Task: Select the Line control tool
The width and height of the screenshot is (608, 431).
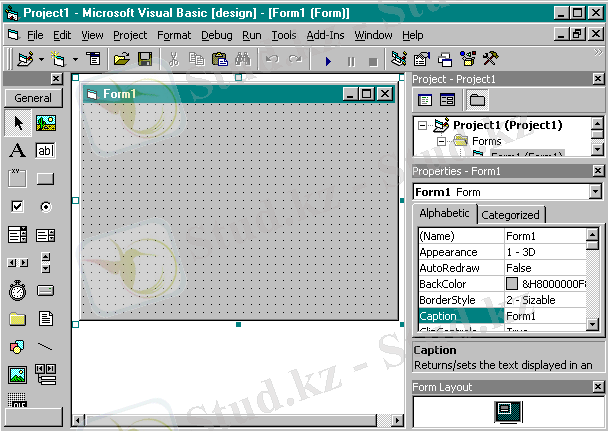Action: click(45, 346)
